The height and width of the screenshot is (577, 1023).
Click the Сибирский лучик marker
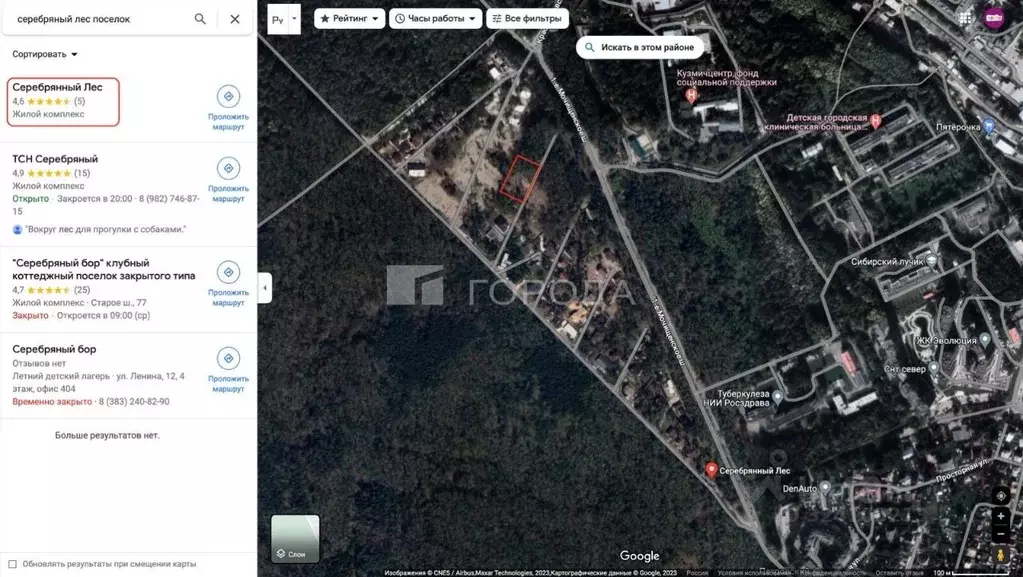click(x=932, y=260)
